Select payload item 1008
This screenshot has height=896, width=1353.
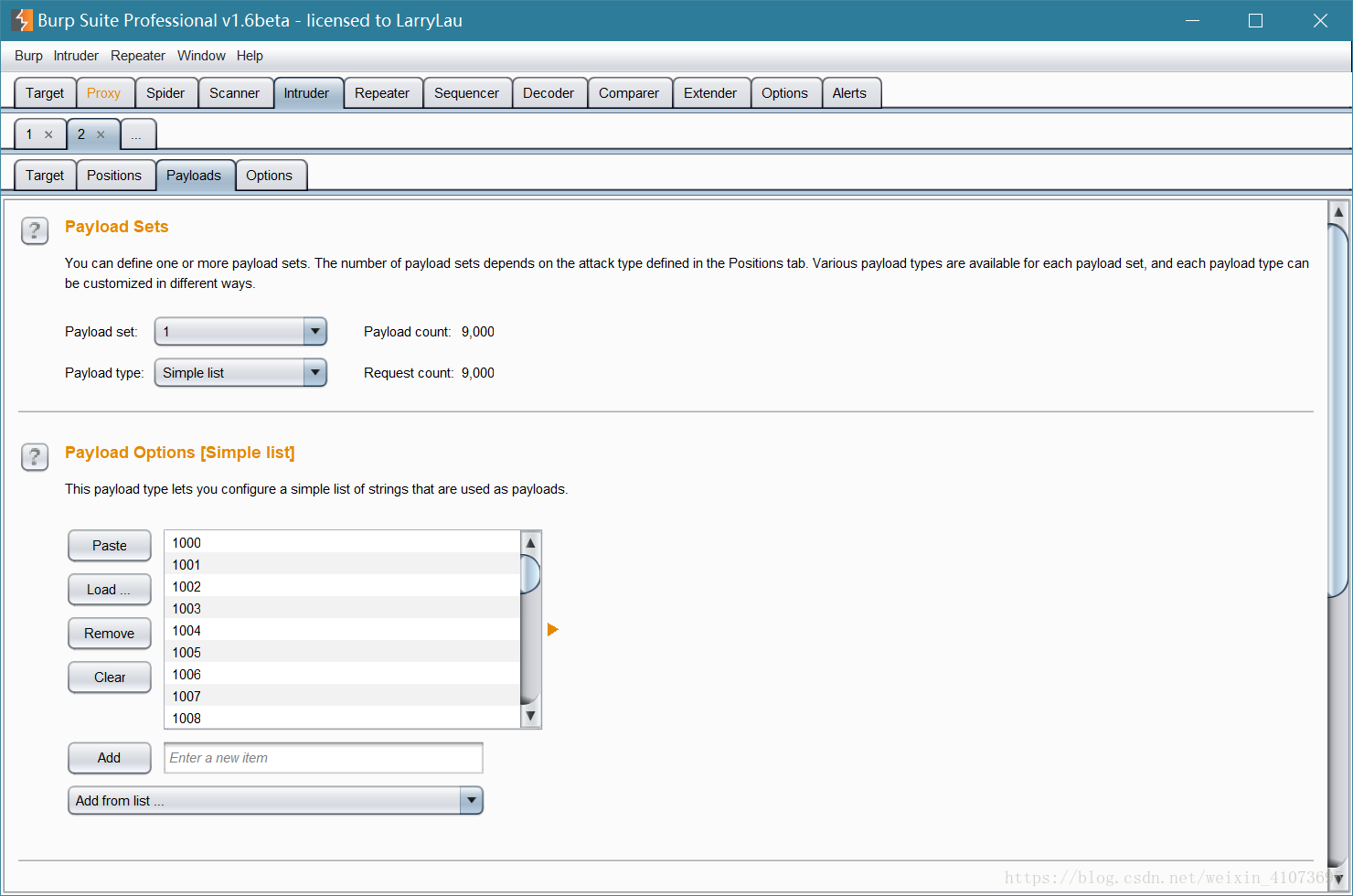[342, 718]
